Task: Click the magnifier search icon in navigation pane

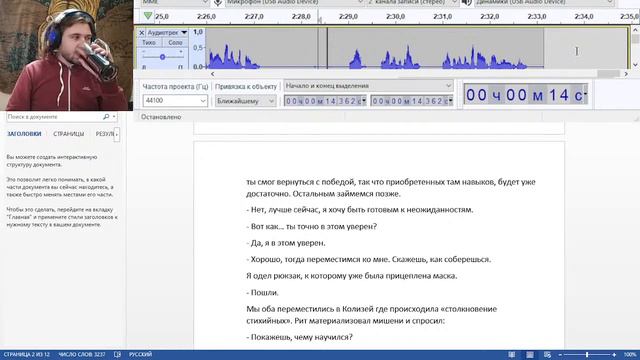Action: [x=106, y=117]
